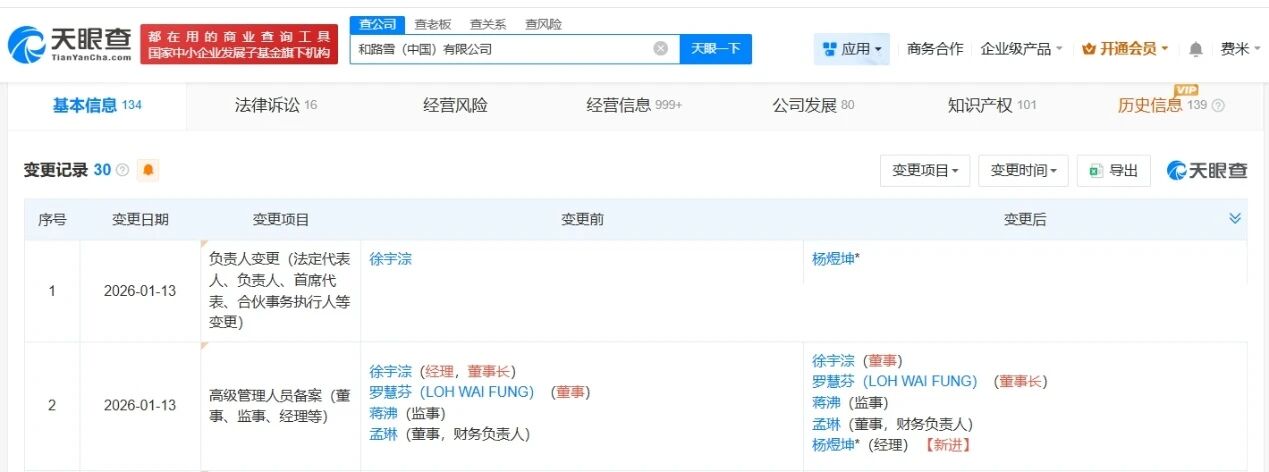Click the orange alert bell beside 变更记录
The height and width of the screenshot is (472, 1269).
tap(148, 170)
